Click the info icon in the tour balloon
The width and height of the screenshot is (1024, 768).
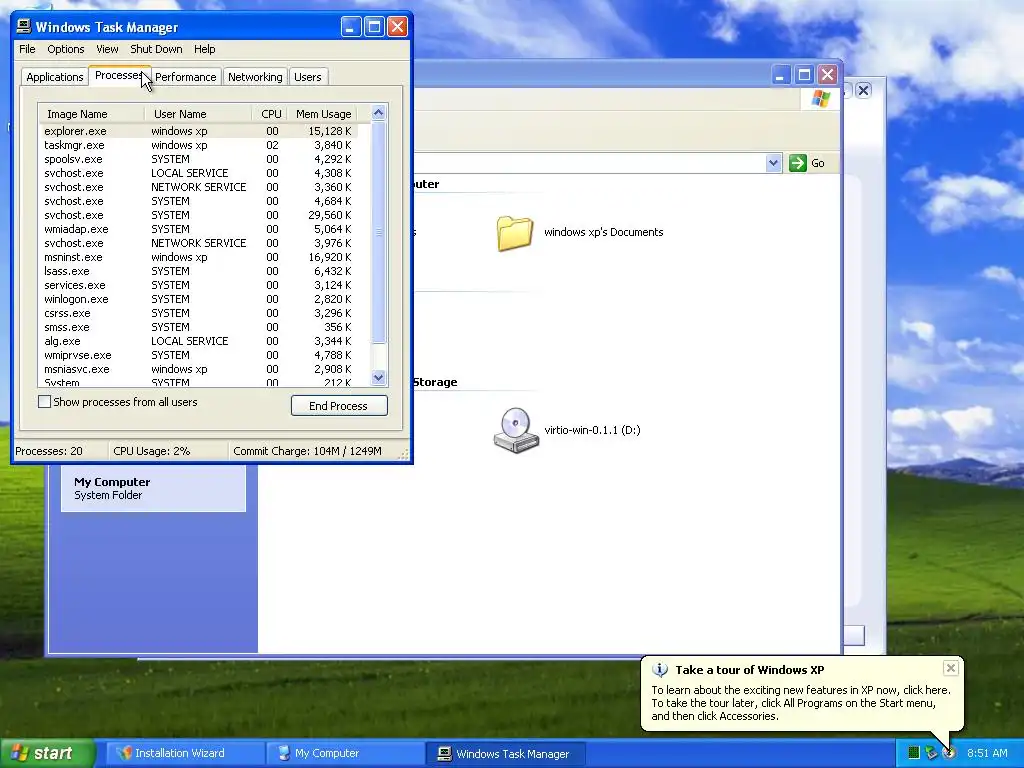(x=660, y=669)
